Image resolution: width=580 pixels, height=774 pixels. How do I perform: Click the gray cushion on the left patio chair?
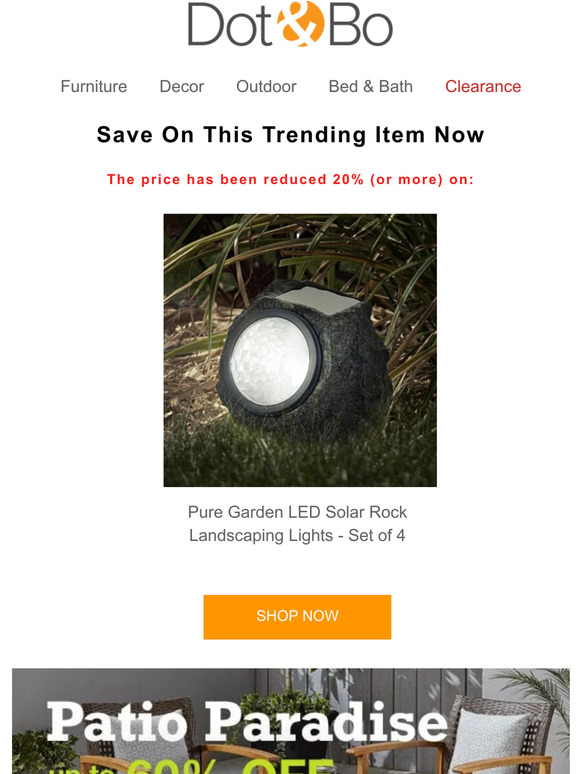pyautogui.click(x=146, y=753)
